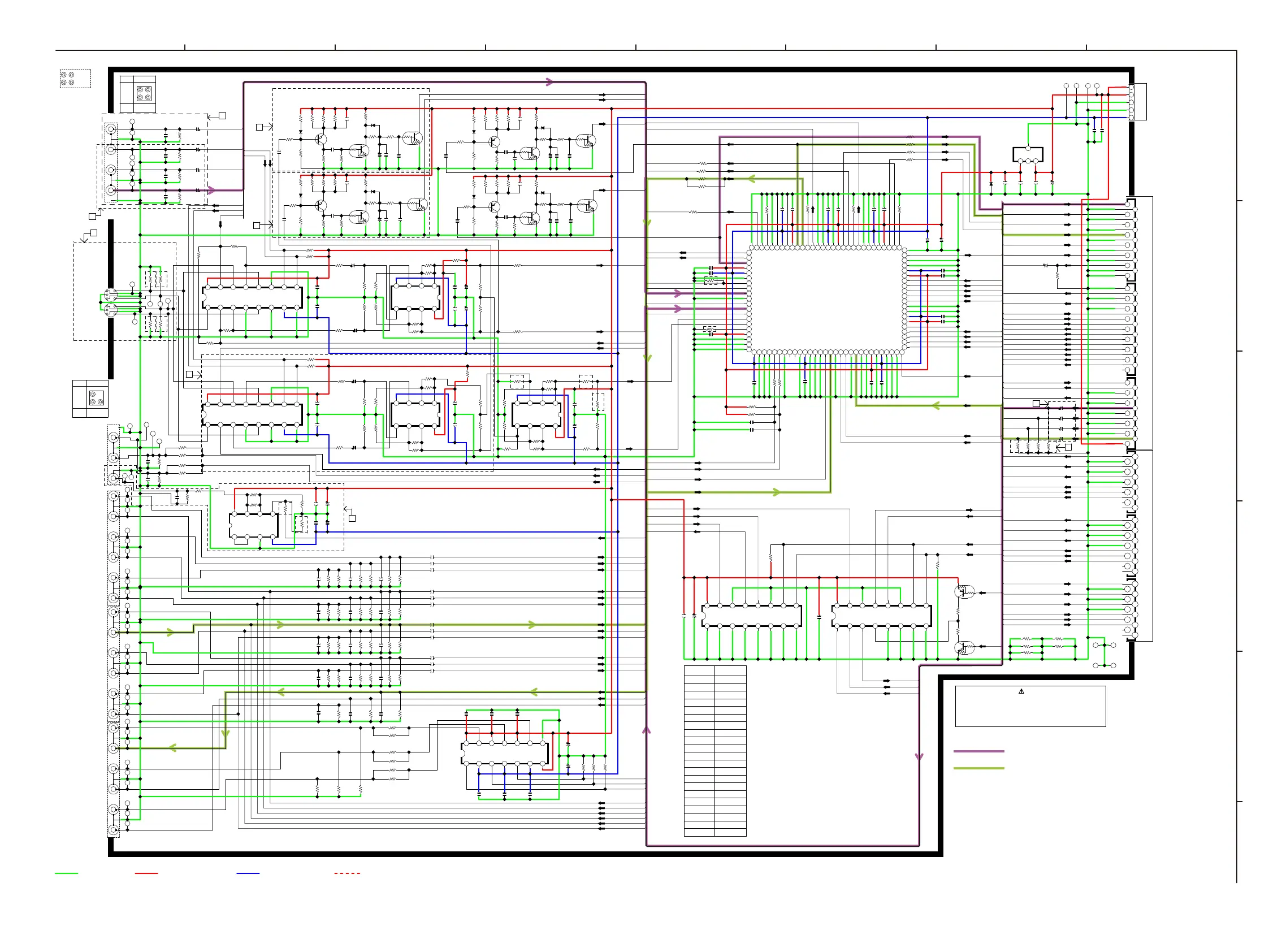Click the five-pin connector at the top-right corner
Screen dimensions: 1282x952
pos(1137,102)
